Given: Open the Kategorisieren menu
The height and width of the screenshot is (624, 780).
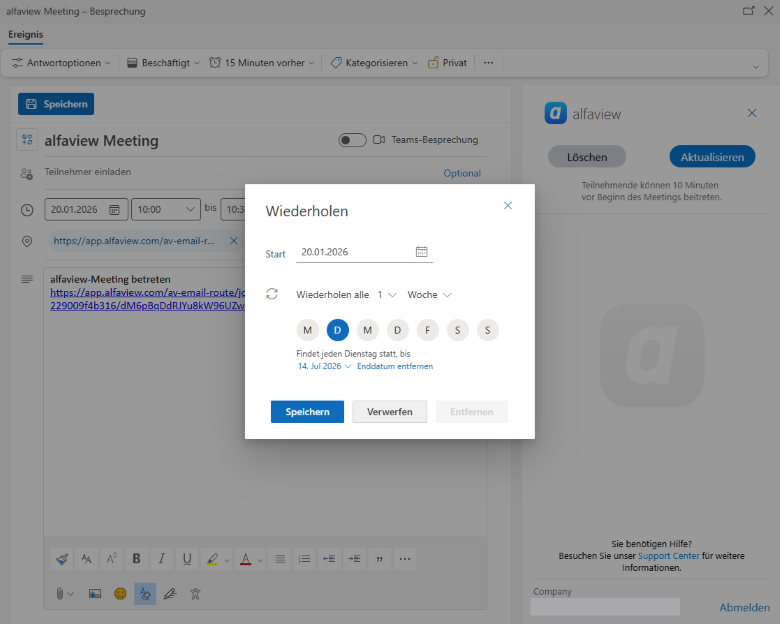Looking at the screenshot, I should [x=374, y=63].
